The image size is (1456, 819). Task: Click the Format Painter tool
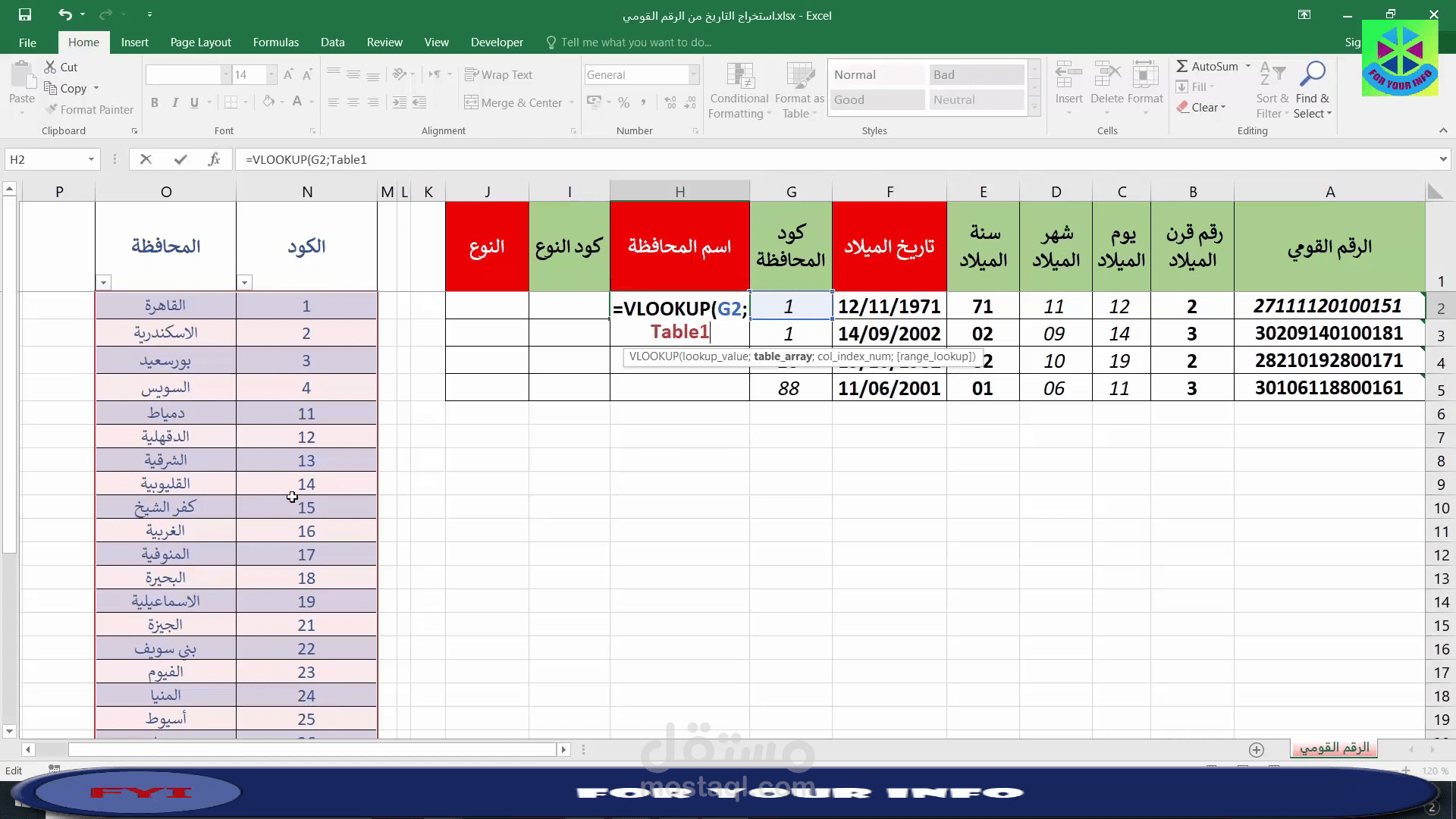click(89, 110)
